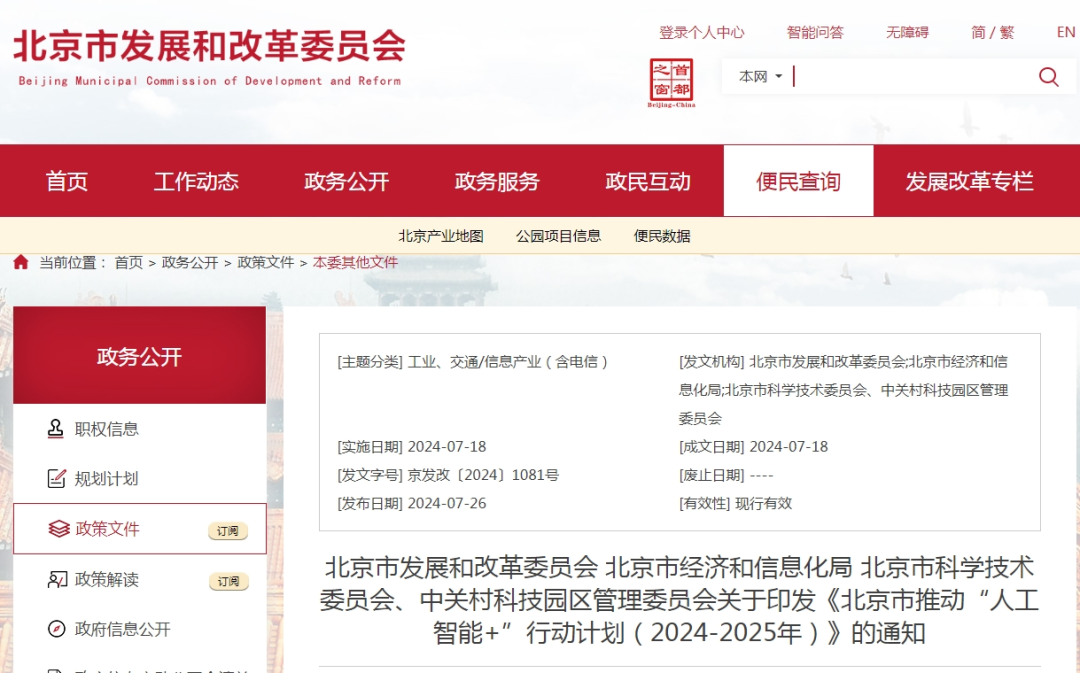
Task: Click the 订阅 button beside 政策文件
Action: pyautogui.click(x=228, y=531)
